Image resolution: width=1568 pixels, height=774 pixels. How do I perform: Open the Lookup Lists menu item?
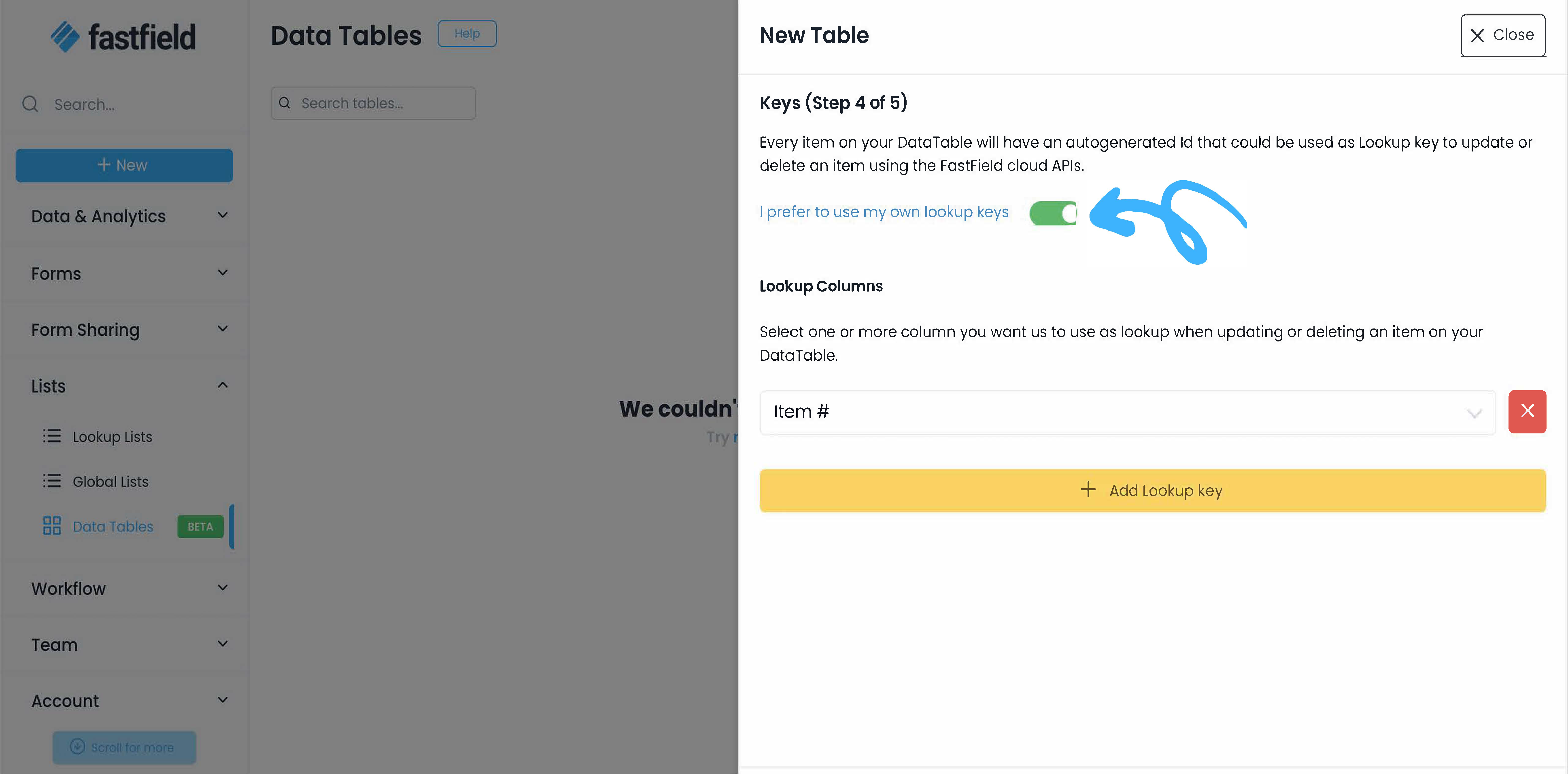point(112,437)
